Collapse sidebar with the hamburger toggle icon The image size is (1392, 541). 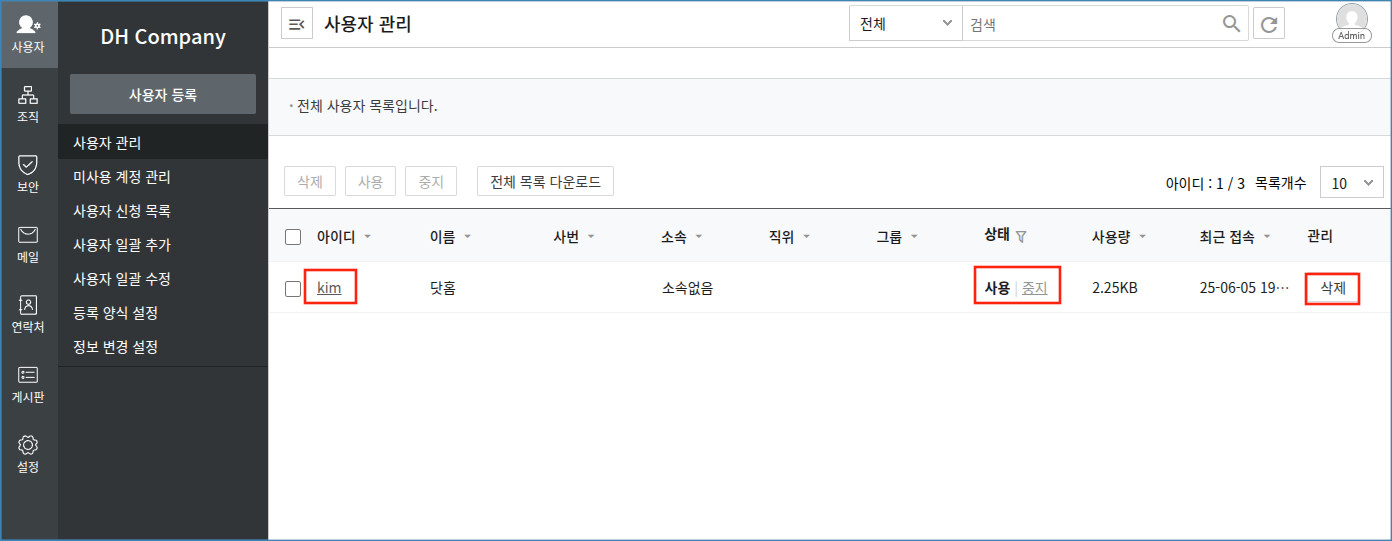point(297,24)
